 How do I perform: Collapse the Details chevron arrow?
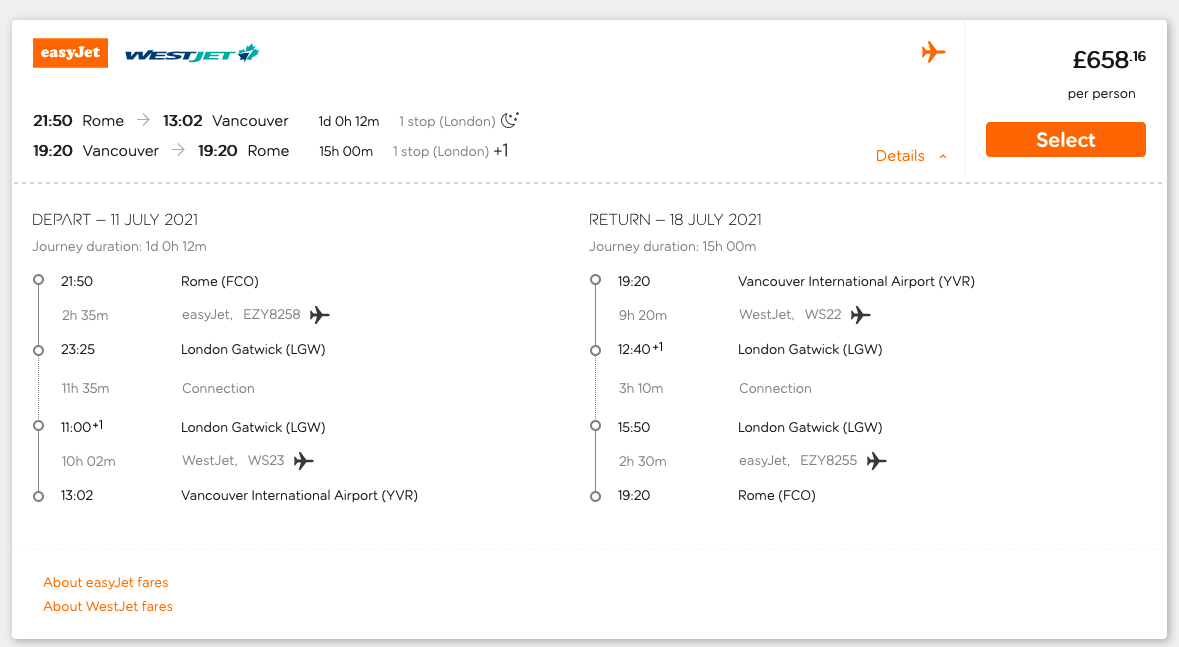pyautogui.click(x=943, y=156)
